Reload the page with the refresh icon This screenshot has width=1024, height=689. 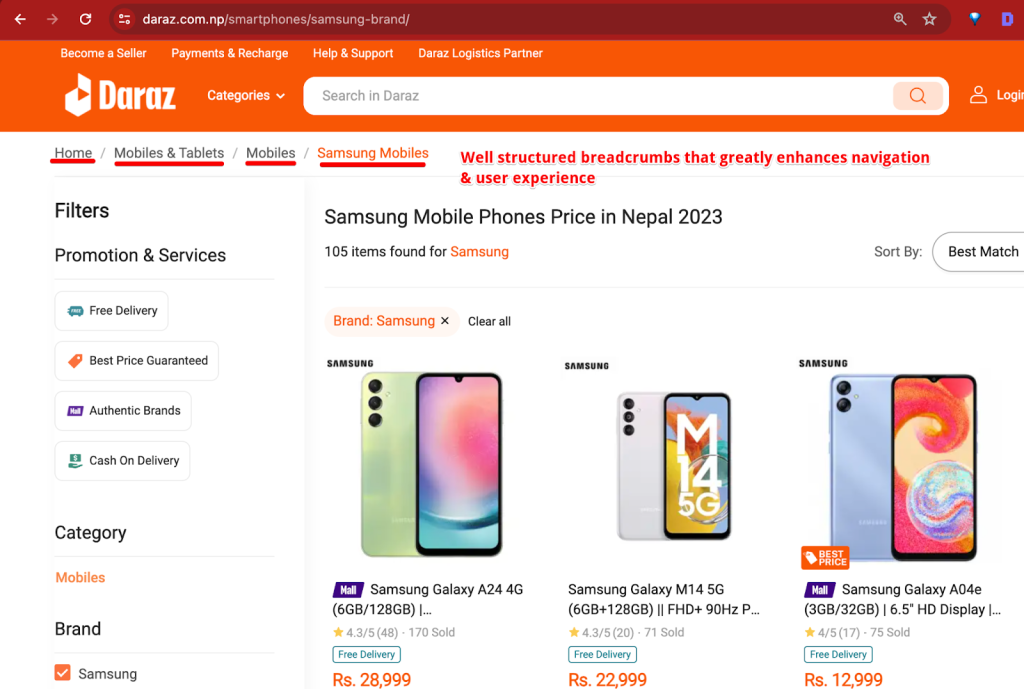tap(86, 19)
